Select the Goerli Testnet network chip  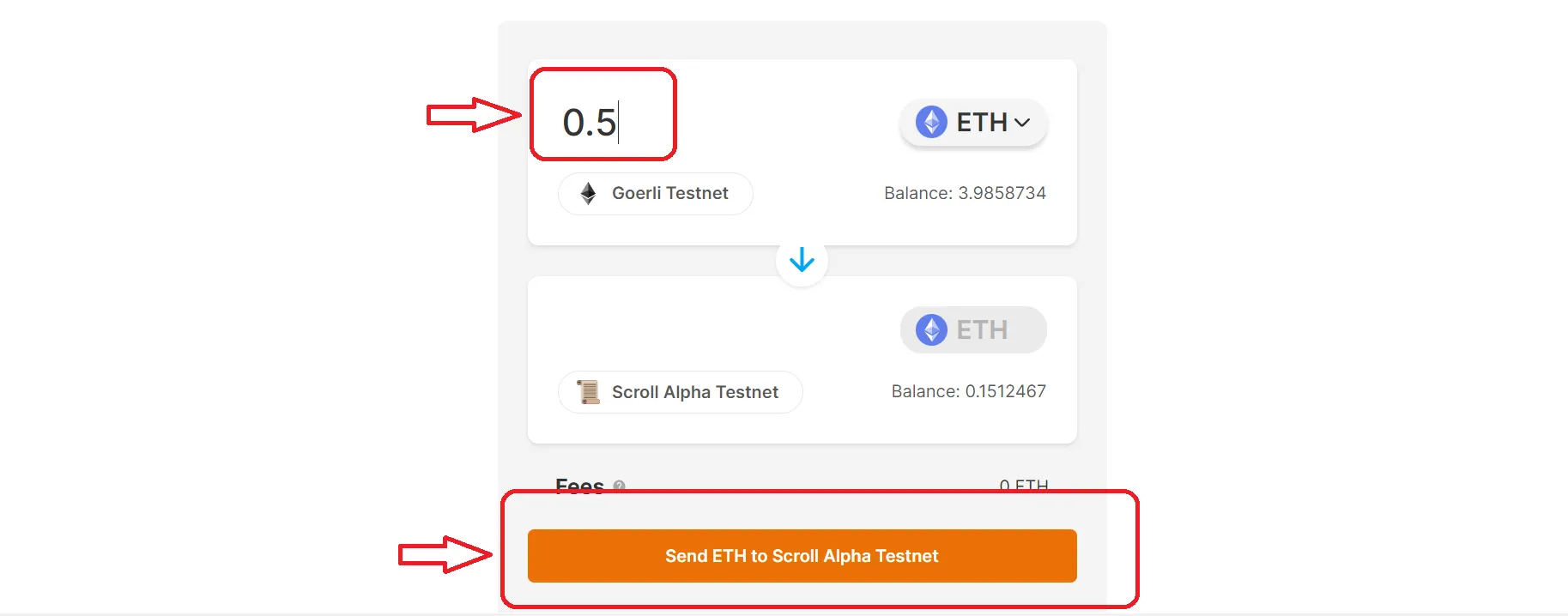(656, 194)
